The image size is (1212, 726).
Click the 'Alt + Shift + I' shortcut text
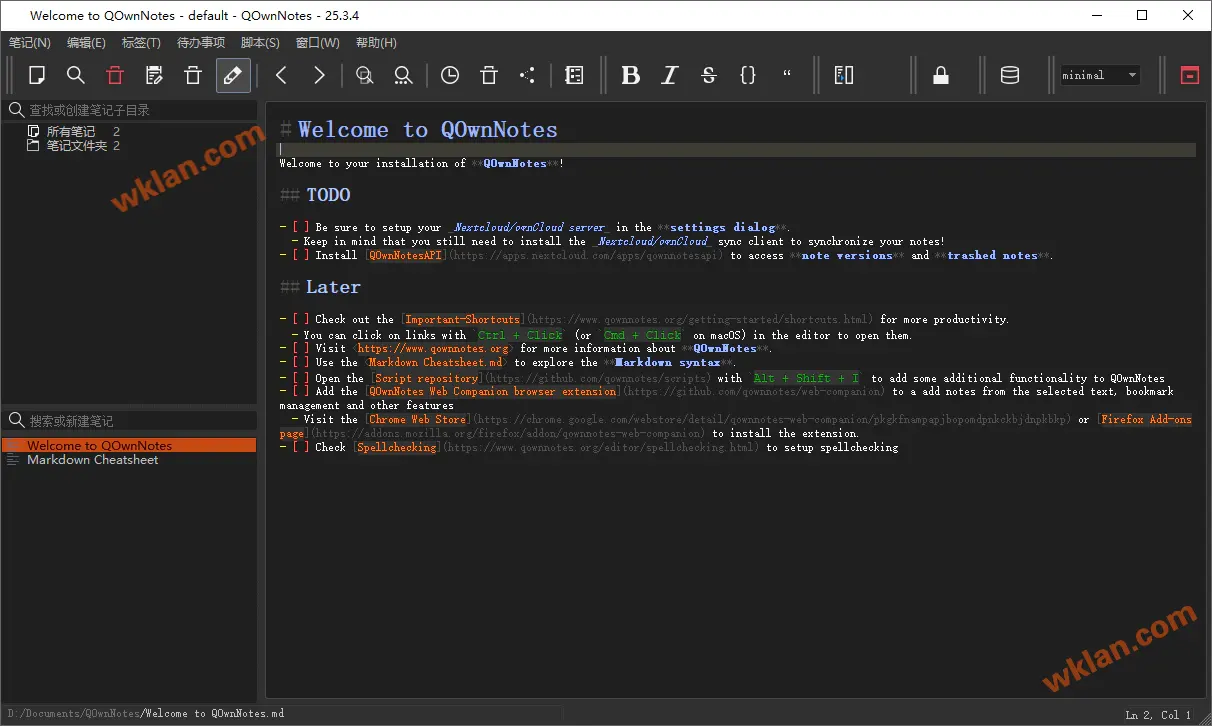click(806, 379)
